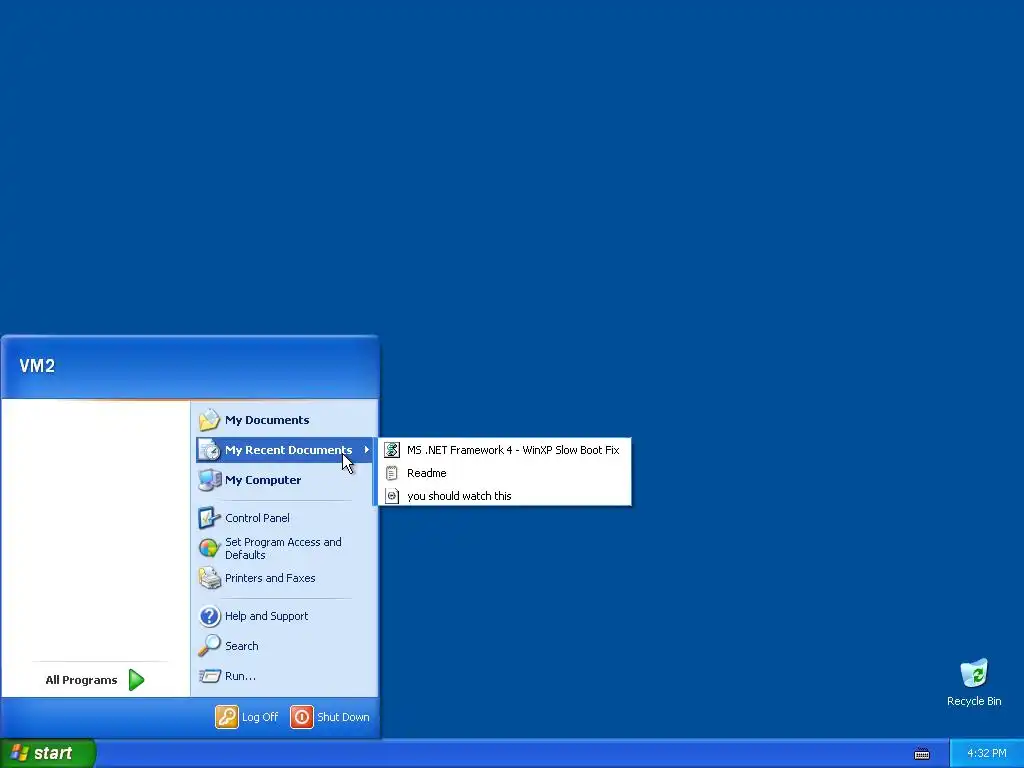1024x768 pixels.
Task: Click the Recycle Bin label text
Action: point(974,701)
